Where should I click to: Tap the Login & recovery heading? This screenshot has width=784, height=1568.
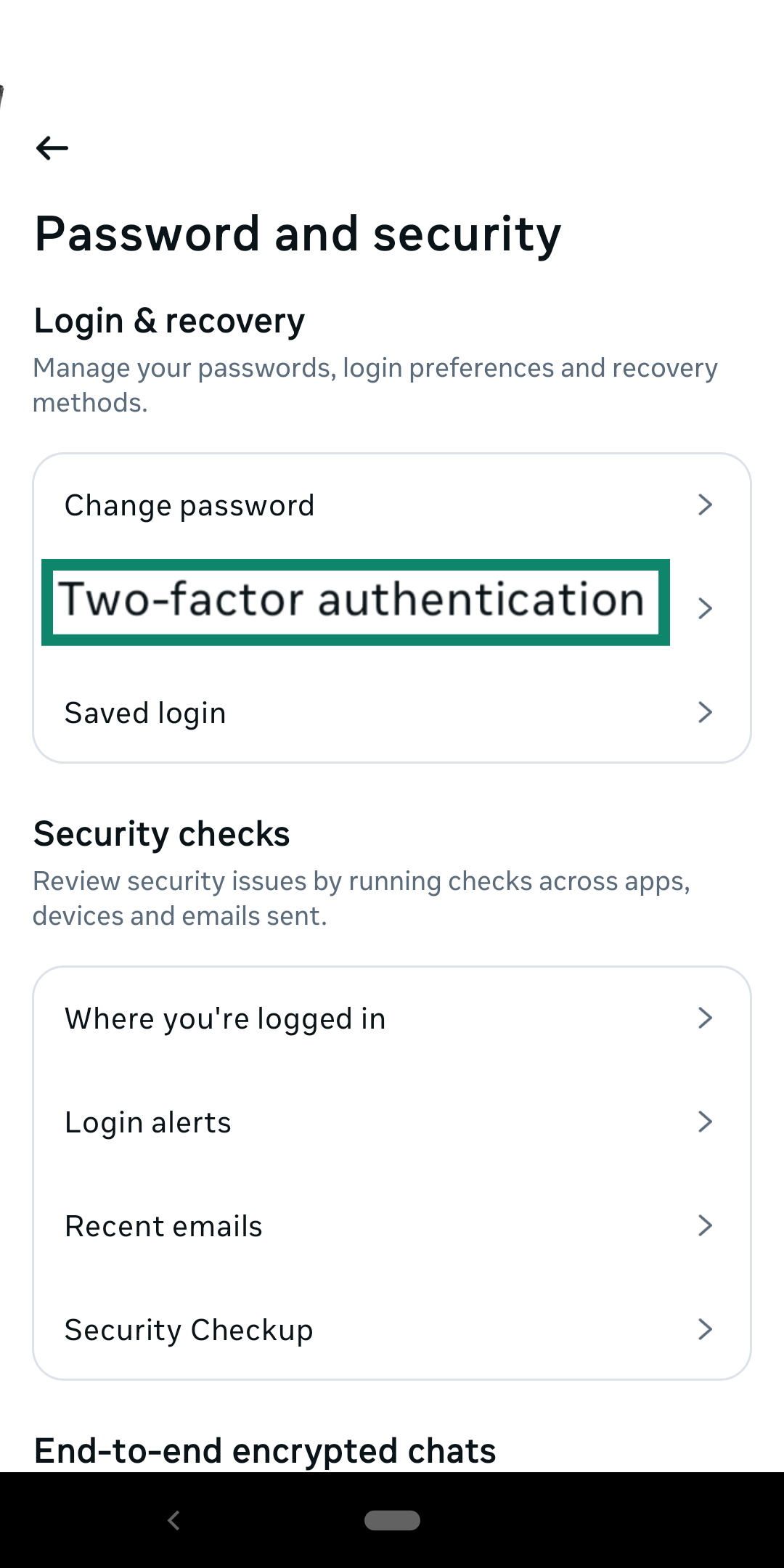pos(168,320)
